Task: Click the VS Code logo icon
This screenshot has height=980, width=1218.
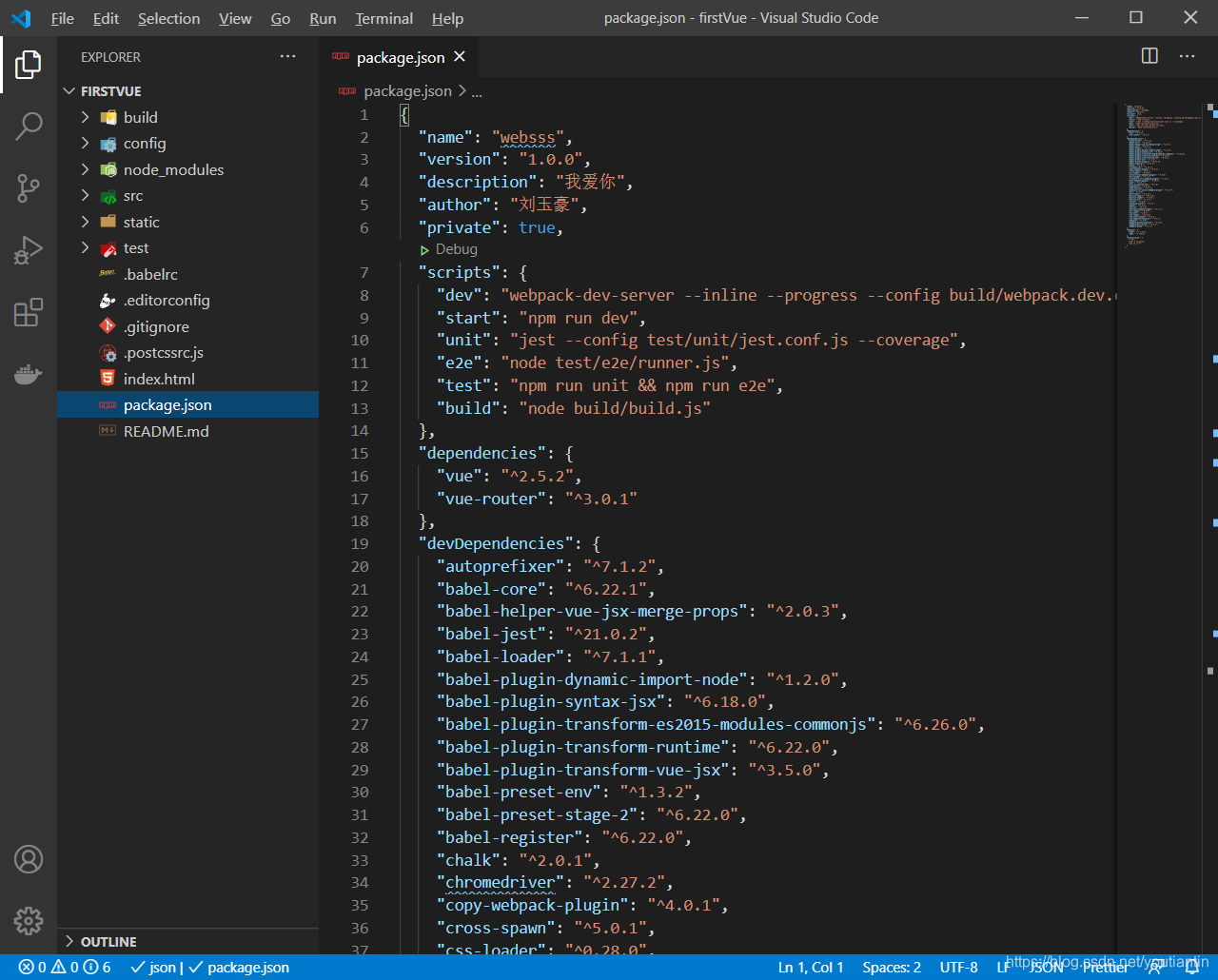Action: tap(21, 18)
